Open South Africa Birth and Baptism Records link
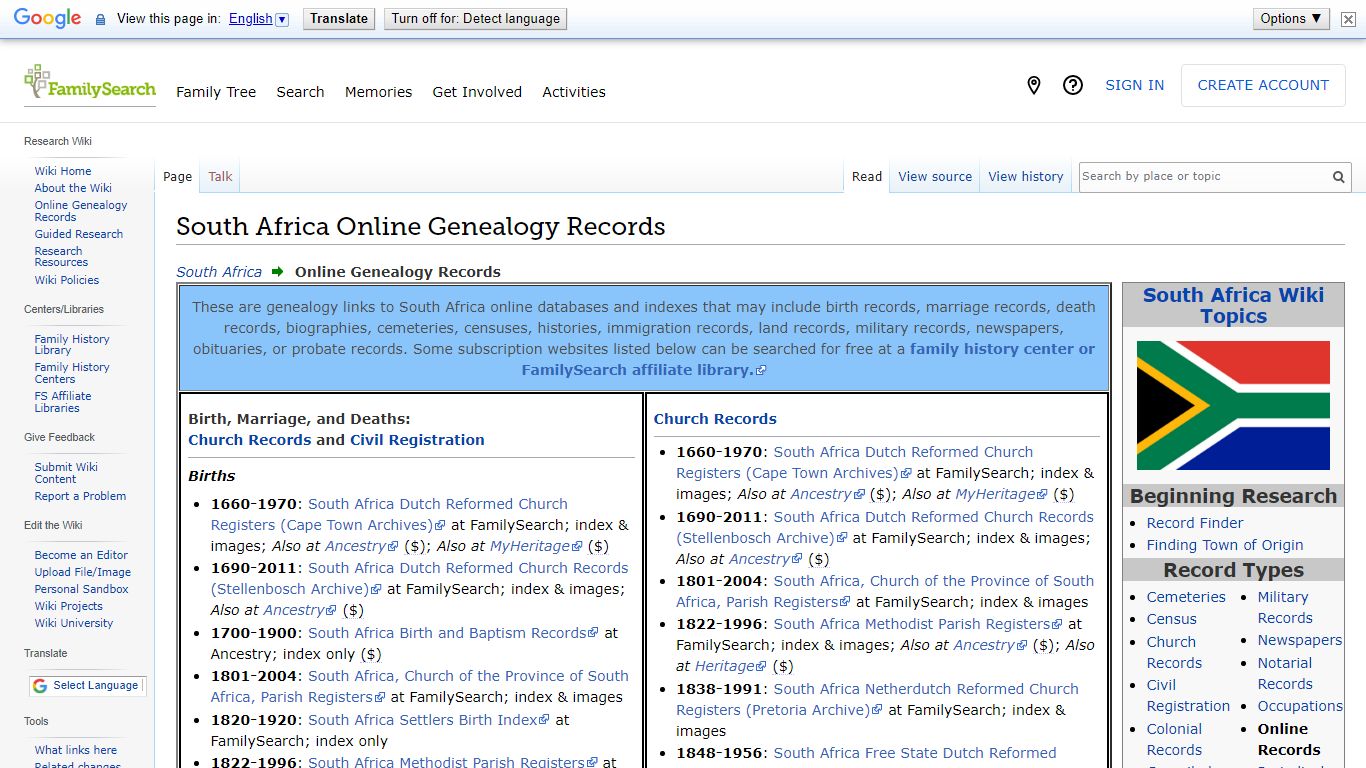The width and height of the screenshot is (1366, 768). (453, 633)
